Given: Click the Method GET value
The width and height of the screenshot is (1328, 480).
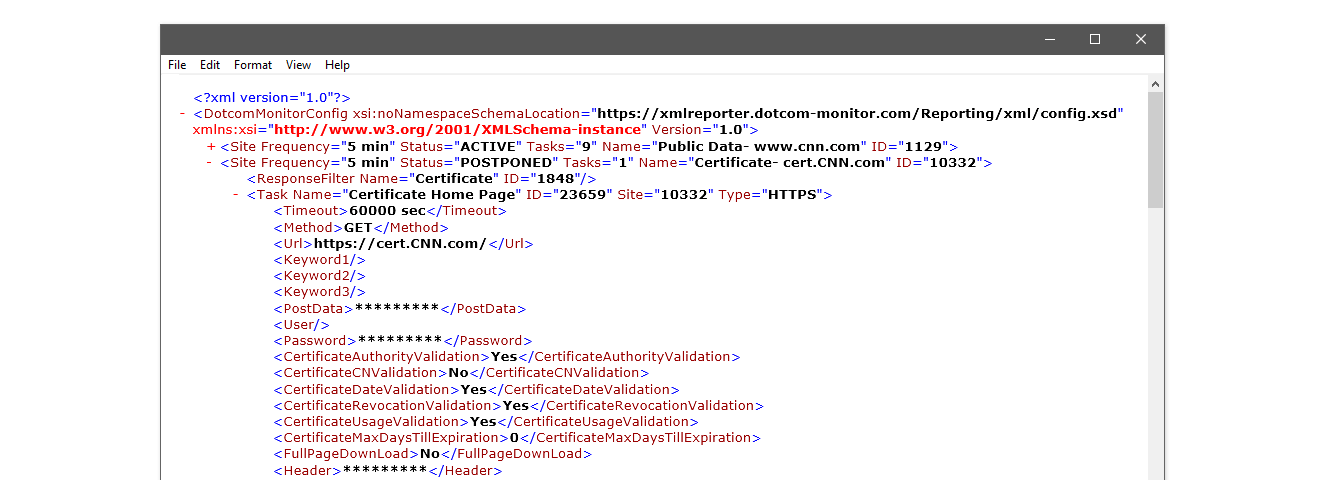Looking at the screenshot, I should click(x=358, y=228).
